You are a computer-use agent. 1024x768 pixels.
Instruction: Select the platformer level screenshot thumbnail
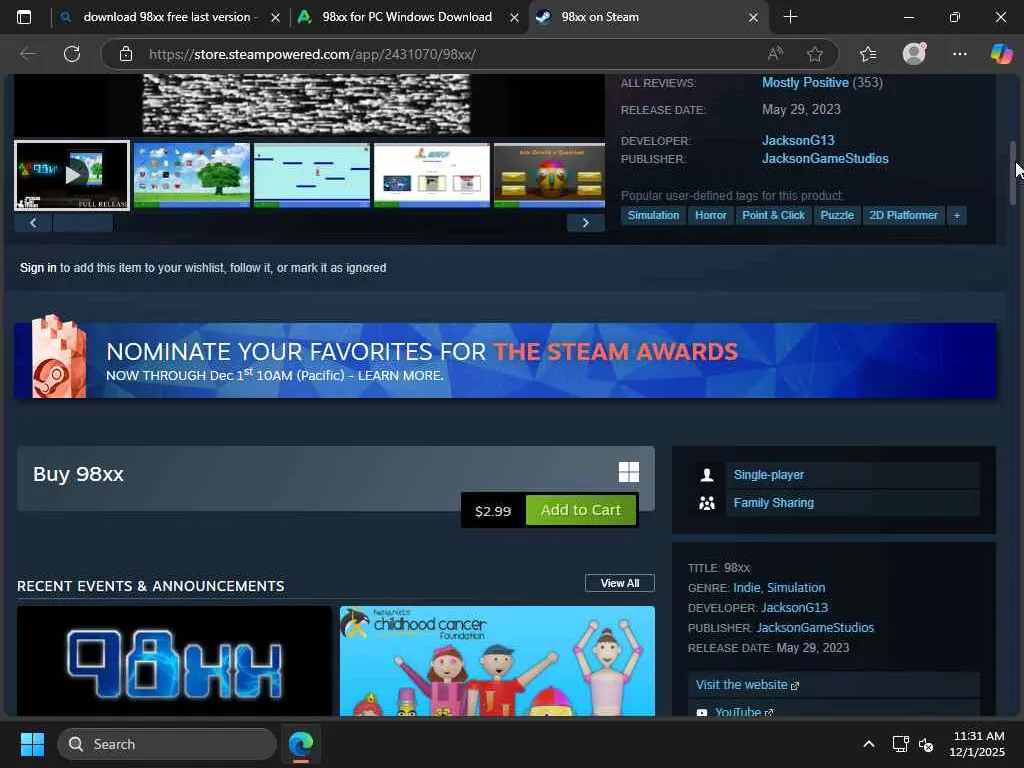pyautogui.click(x=312, y=175)
